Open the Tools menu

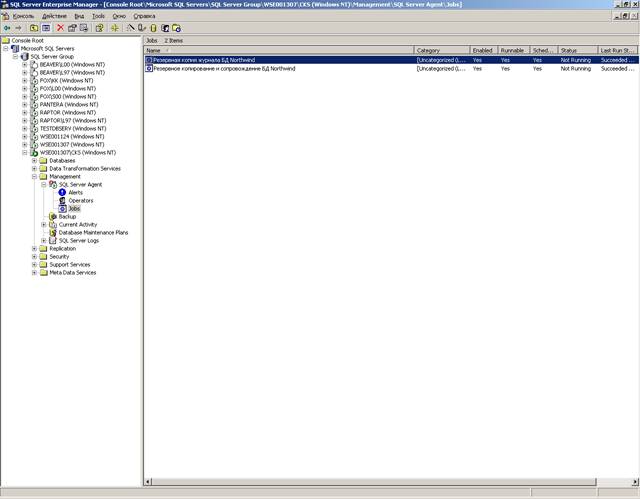tap(98, 16)
